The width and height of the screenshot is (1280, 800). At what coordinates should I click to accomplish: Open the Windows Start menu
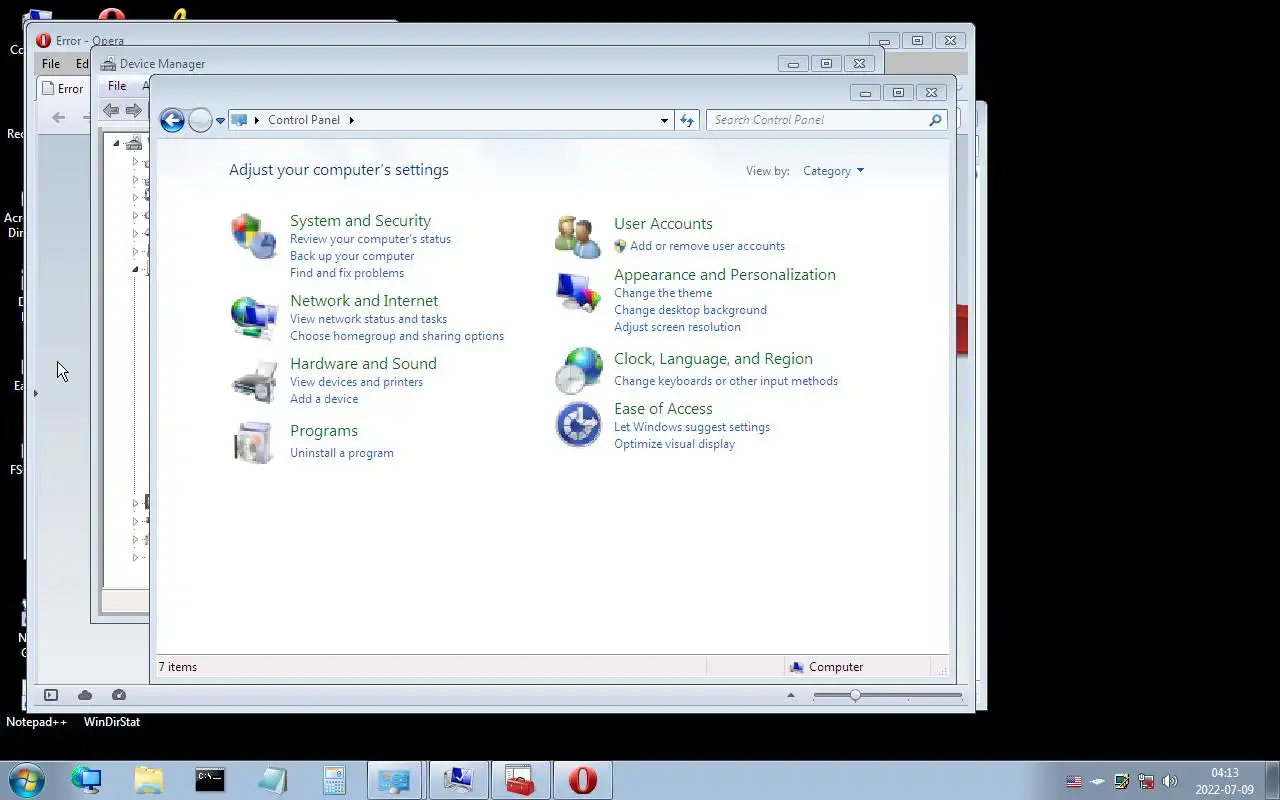[x=27, y=780]
